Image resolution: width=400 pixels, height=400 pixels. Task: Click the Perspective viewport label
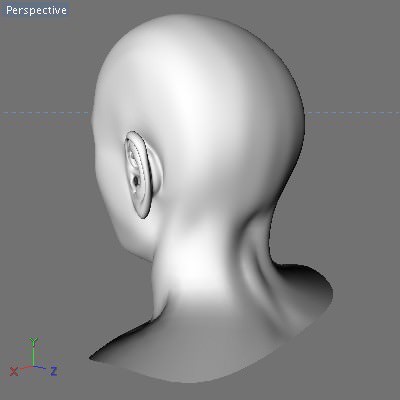click(x=36, y=10)
